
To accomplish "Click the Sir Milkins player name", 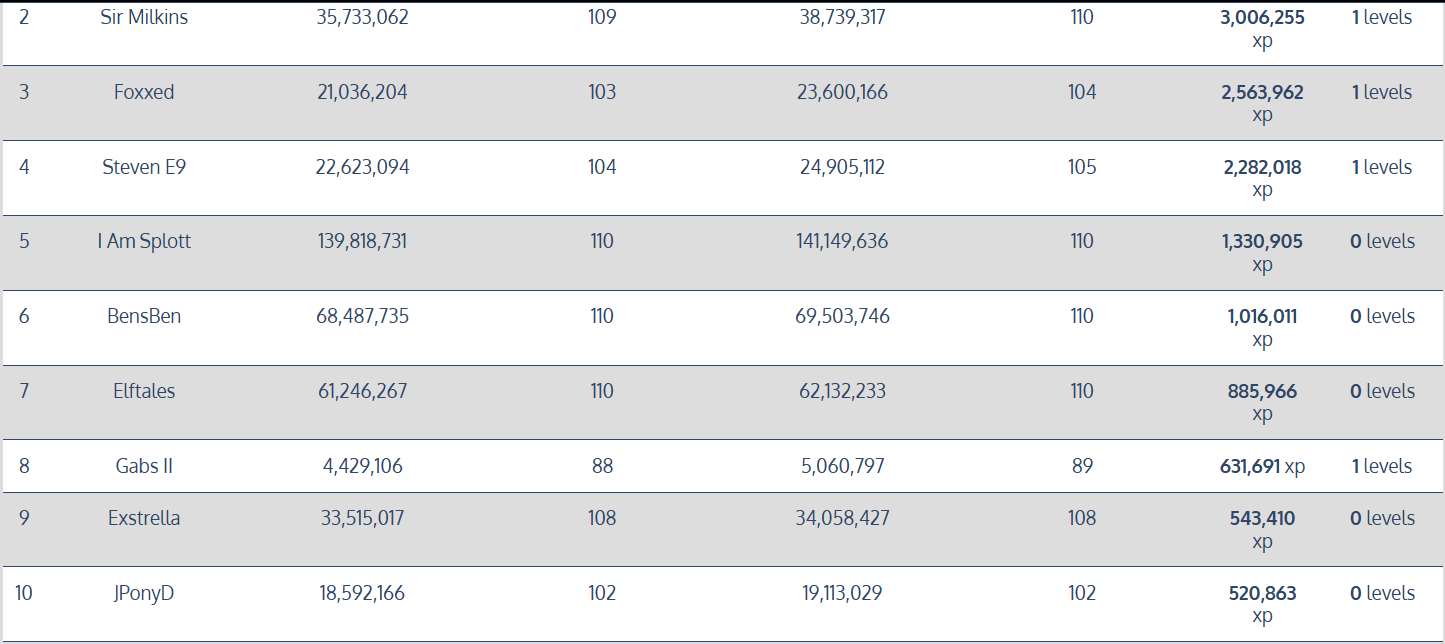I will (x=144, y=17).
